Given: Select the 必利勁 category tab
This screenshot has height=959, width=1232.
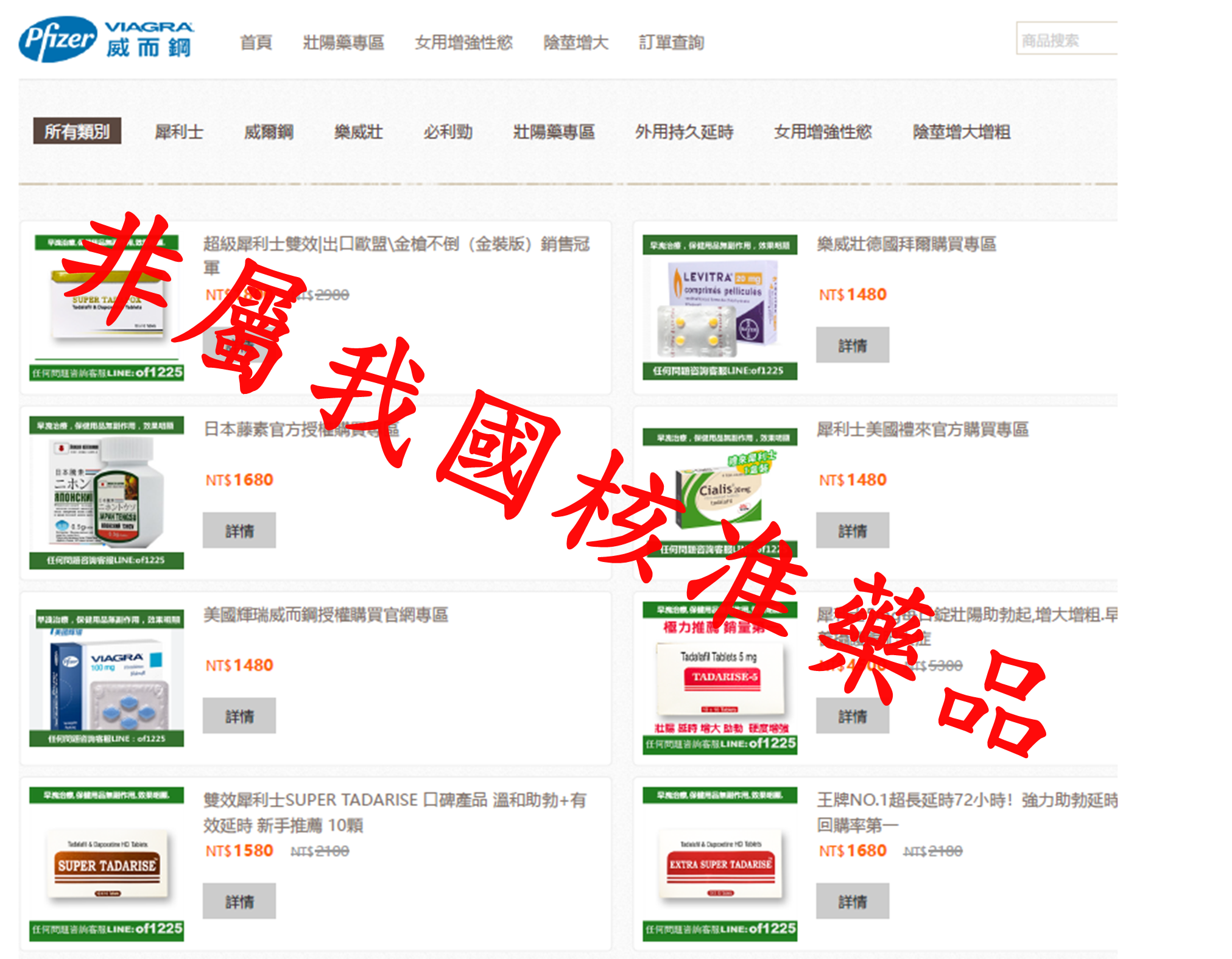Looking at the screenshot, I should point(448,132).
